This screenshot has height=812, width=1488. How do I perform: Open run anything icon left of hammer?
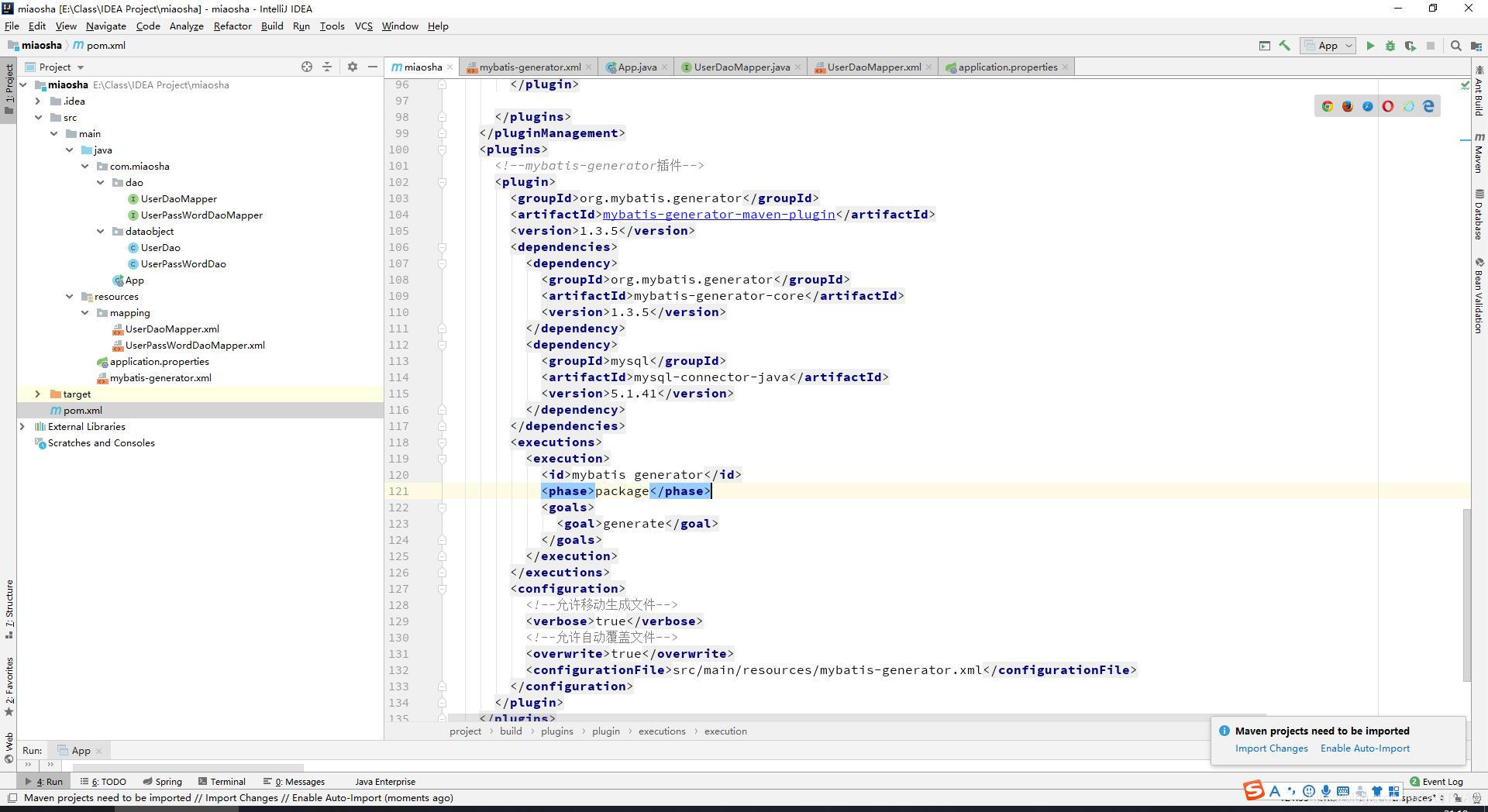point(1265,46)
